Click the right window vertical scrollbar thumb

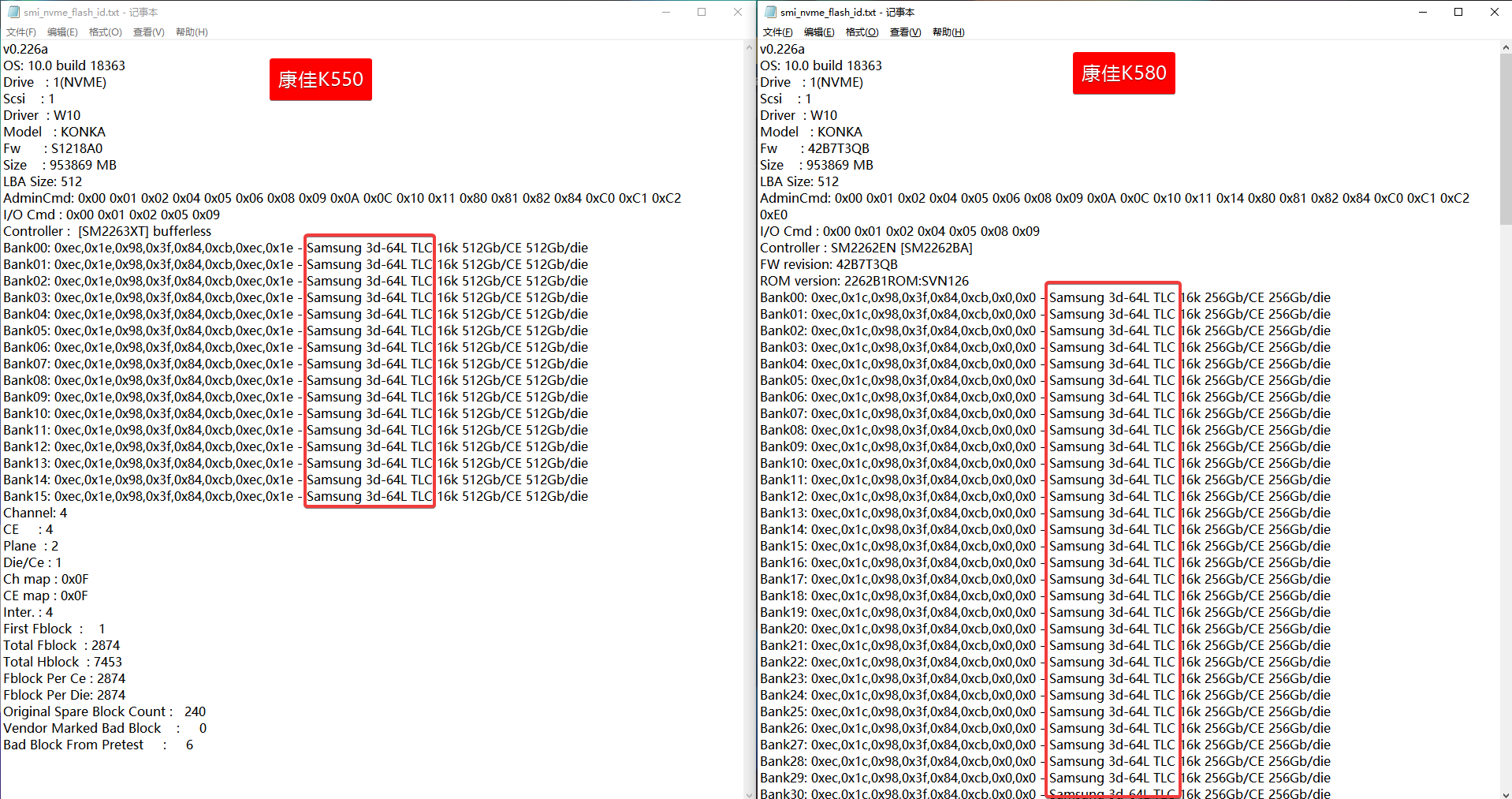coord(1505,140)
